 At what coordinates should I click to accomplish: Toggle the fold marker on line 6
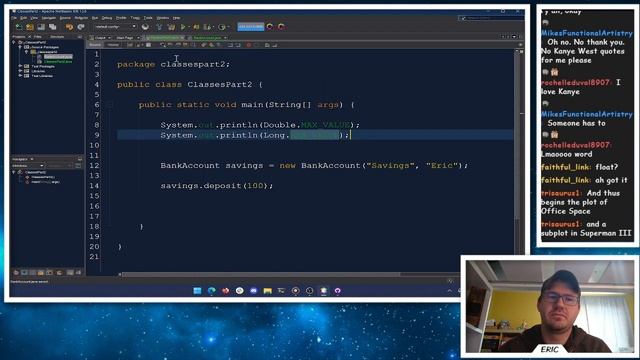pos(109,105)
